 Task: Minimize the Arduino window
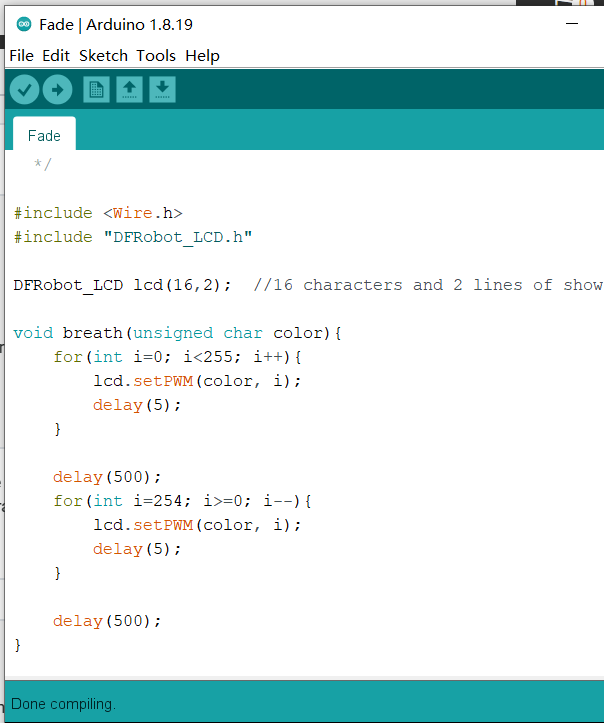click(572, 24)
